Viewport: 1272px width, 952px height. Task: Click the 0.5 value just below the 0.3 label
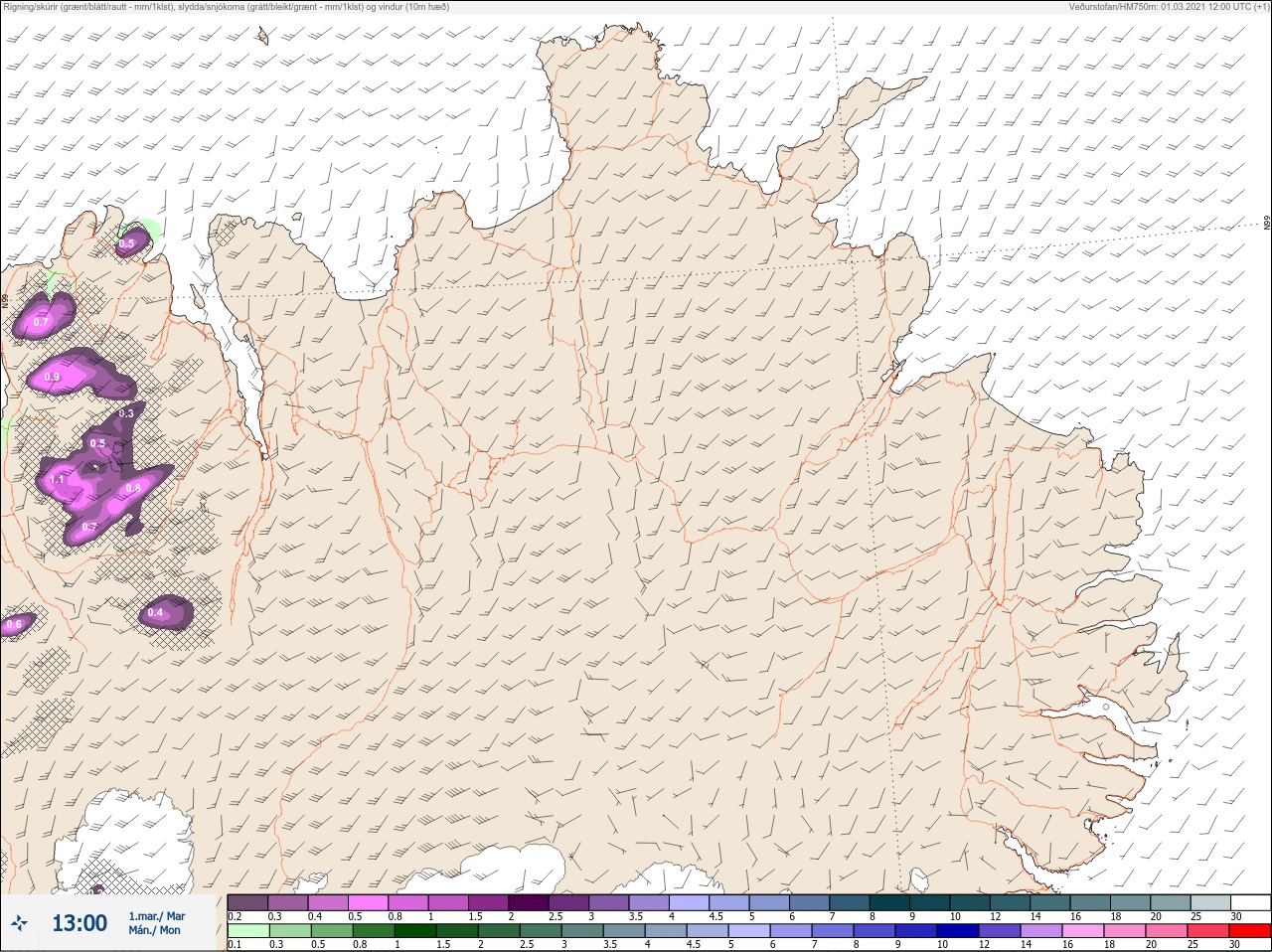point(97,443)
